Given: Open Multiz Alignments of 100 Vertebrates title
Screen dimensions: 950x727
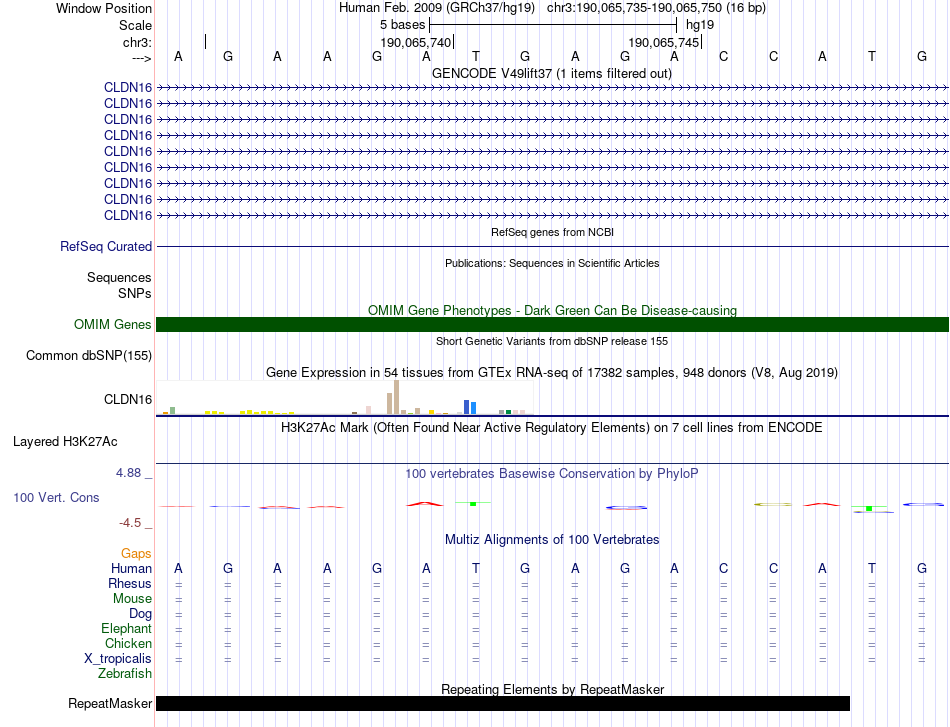Looking at the screenshot, I should click(x=552, y=540).
